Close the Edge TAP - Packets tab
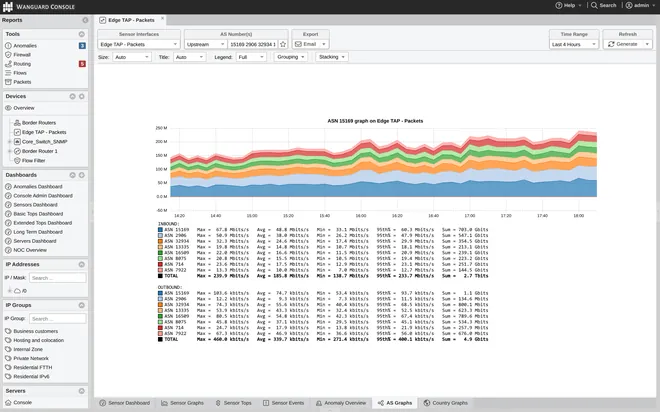 (162, 19)
